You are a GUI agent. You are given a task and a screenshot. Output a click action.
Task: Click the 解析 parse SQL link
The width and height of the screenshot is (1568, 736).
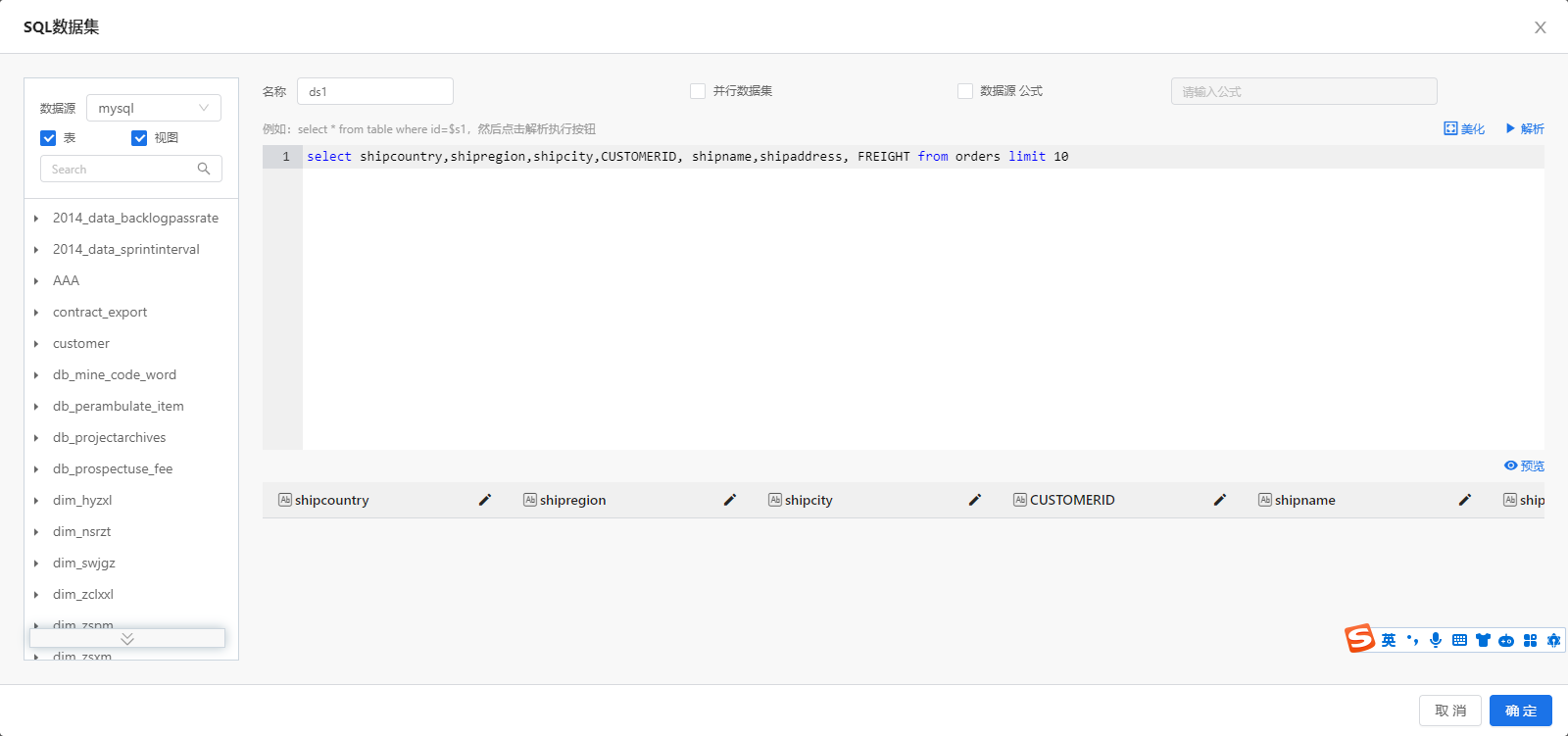(1525, 128)
